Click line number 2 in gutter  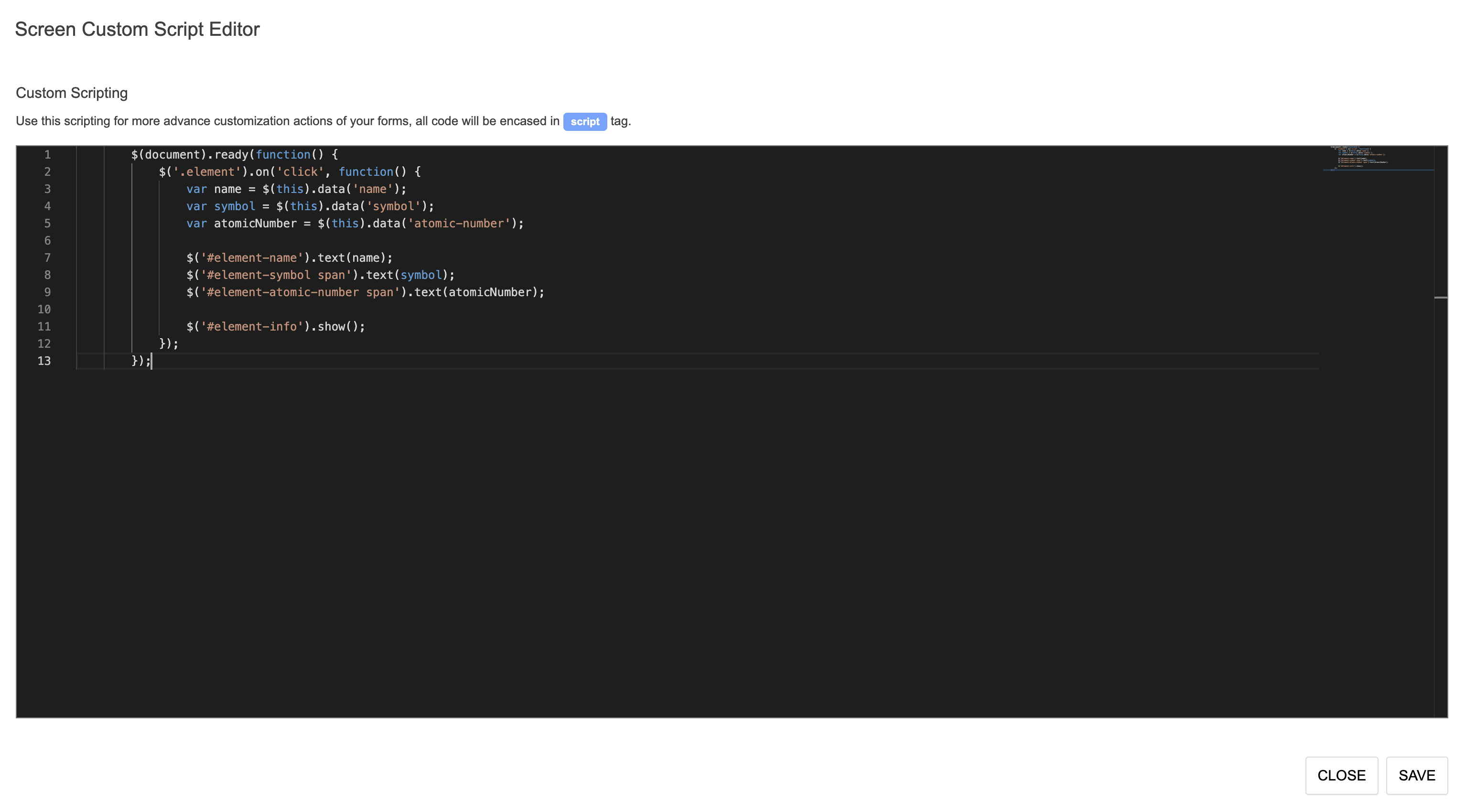47,171
